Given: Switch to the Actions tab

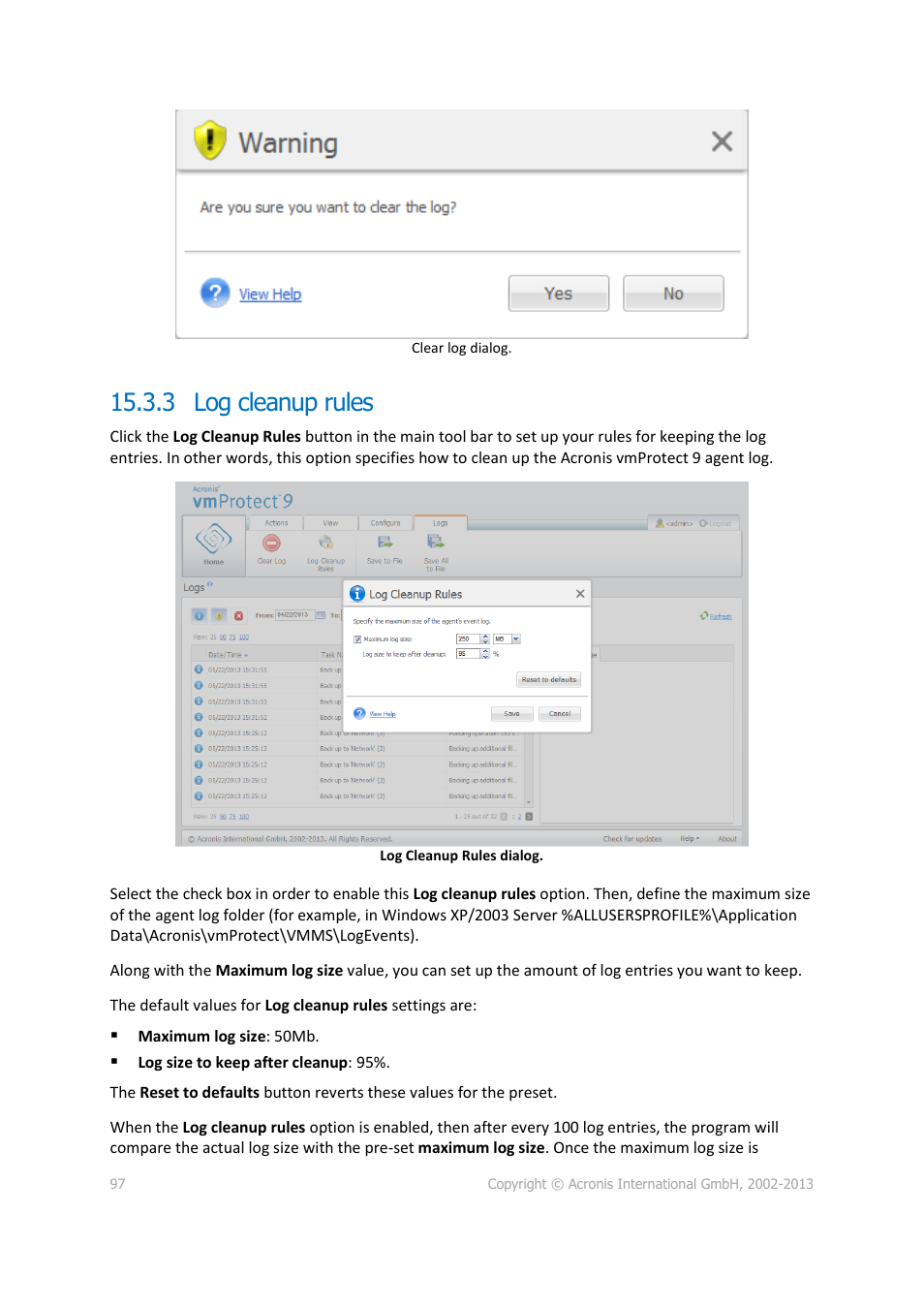Looking at the screenshot, I should pyautogui.click(x=276, y=523).
